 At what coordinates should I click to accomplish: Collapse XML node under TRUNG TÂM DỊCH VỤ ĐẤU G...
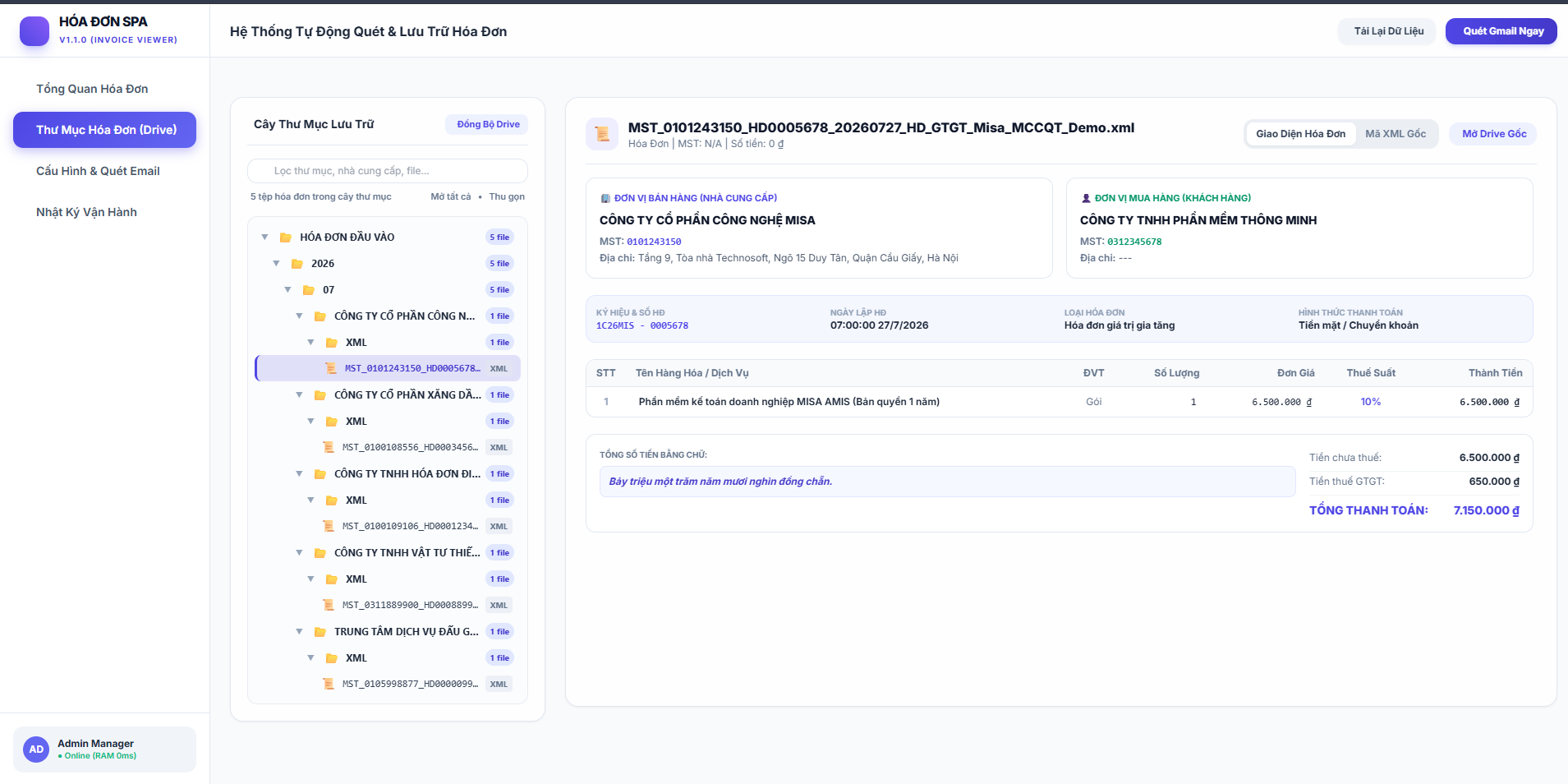pos(310,658)
